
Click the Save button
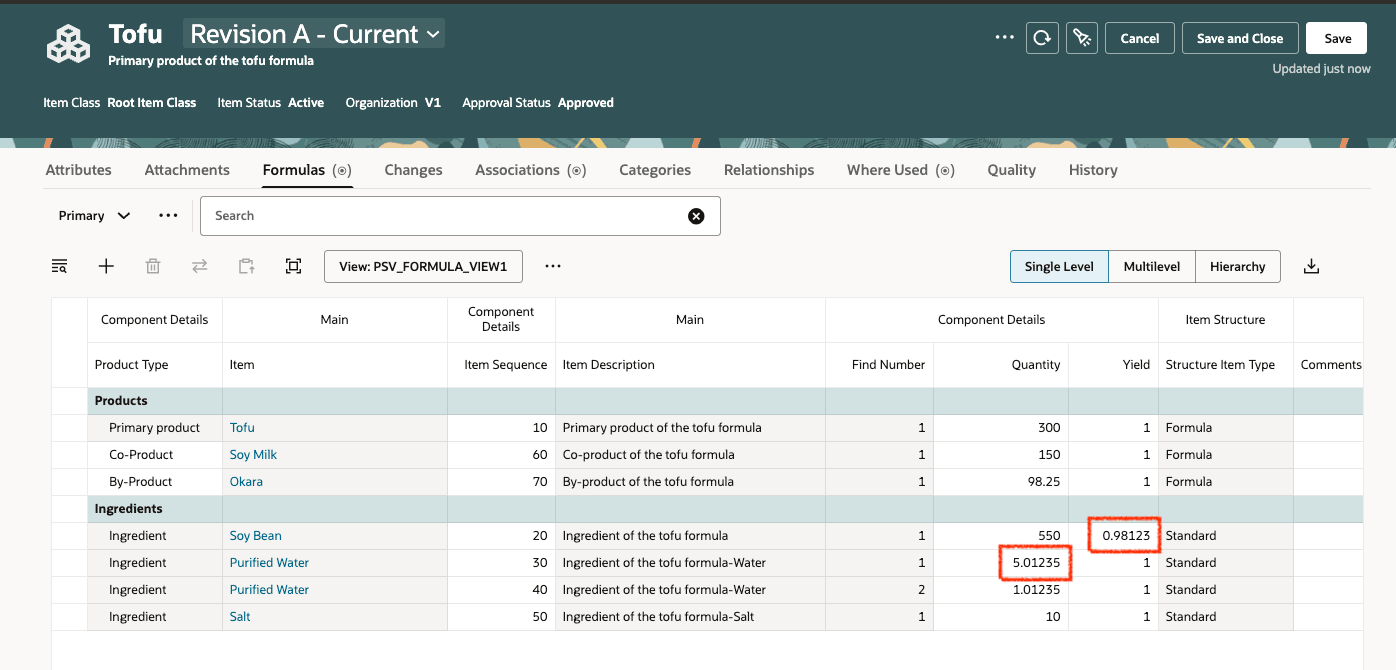pos(1338,38)
